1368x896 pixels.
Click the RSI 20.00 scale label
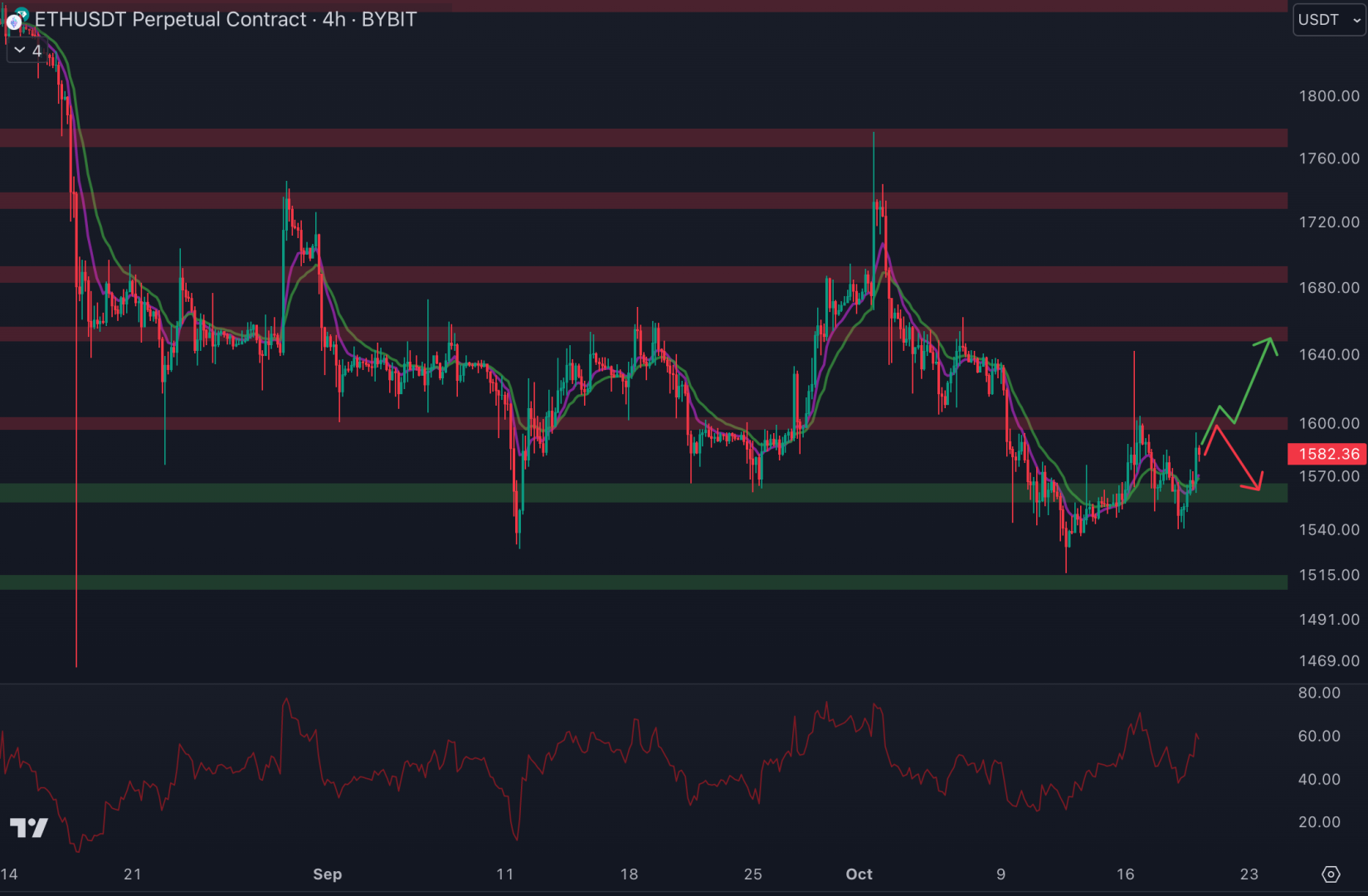(1319, 822)
